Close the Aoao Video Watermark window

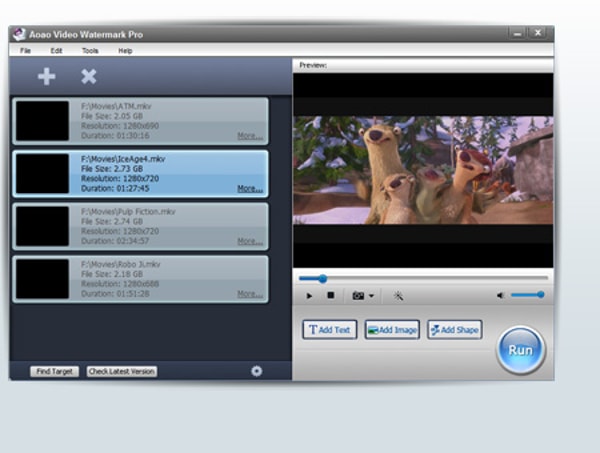537,33
